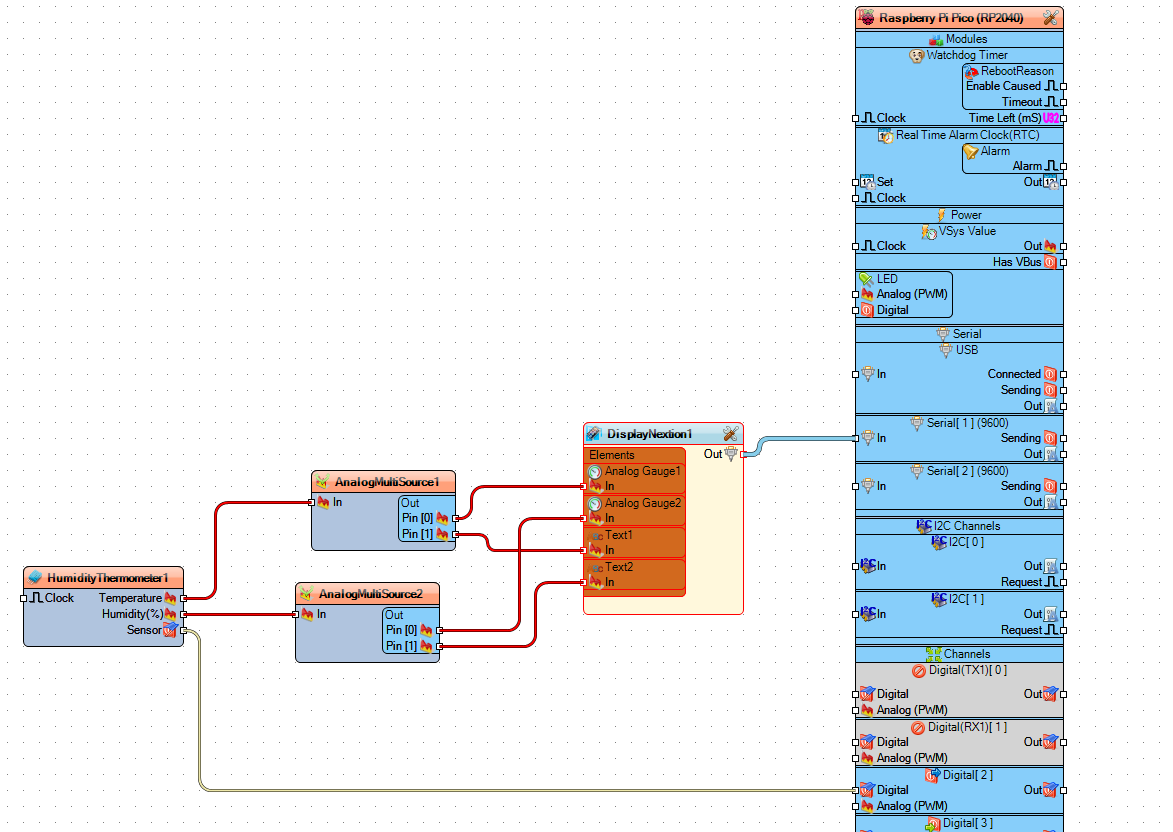Open properties via the DisplayNextion1 wrench icon
The height and width of the screenshot is (832, 1173).
tap(728, 433)
